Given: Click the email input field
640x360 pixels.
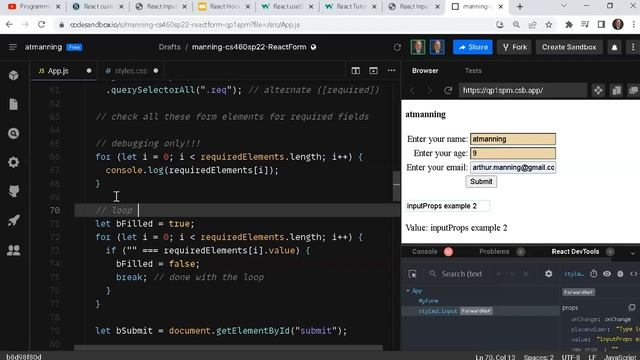Looking at the screenshot, I should tap(513, 168).
